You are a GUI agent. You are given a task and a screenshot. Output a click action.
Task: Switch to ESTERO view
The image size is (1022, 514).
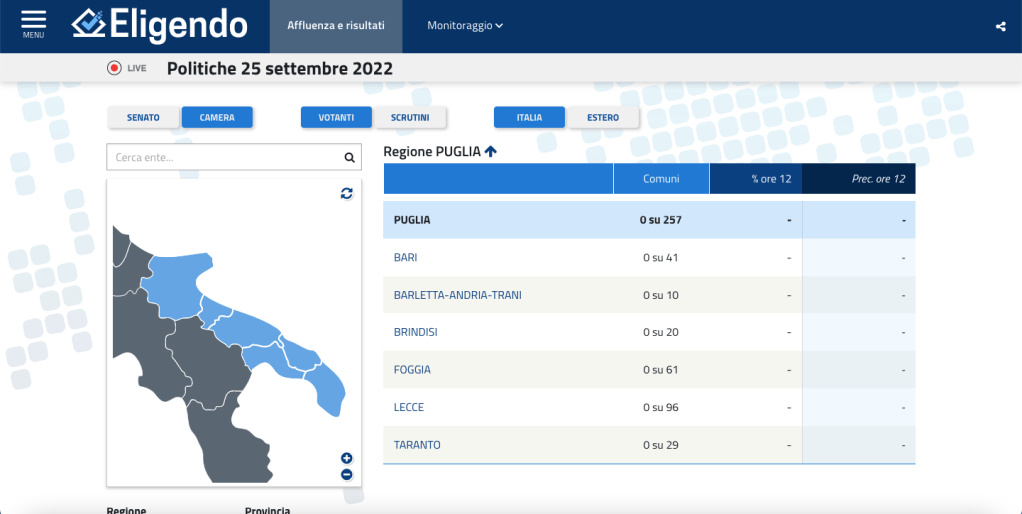[x=603, y=118]
